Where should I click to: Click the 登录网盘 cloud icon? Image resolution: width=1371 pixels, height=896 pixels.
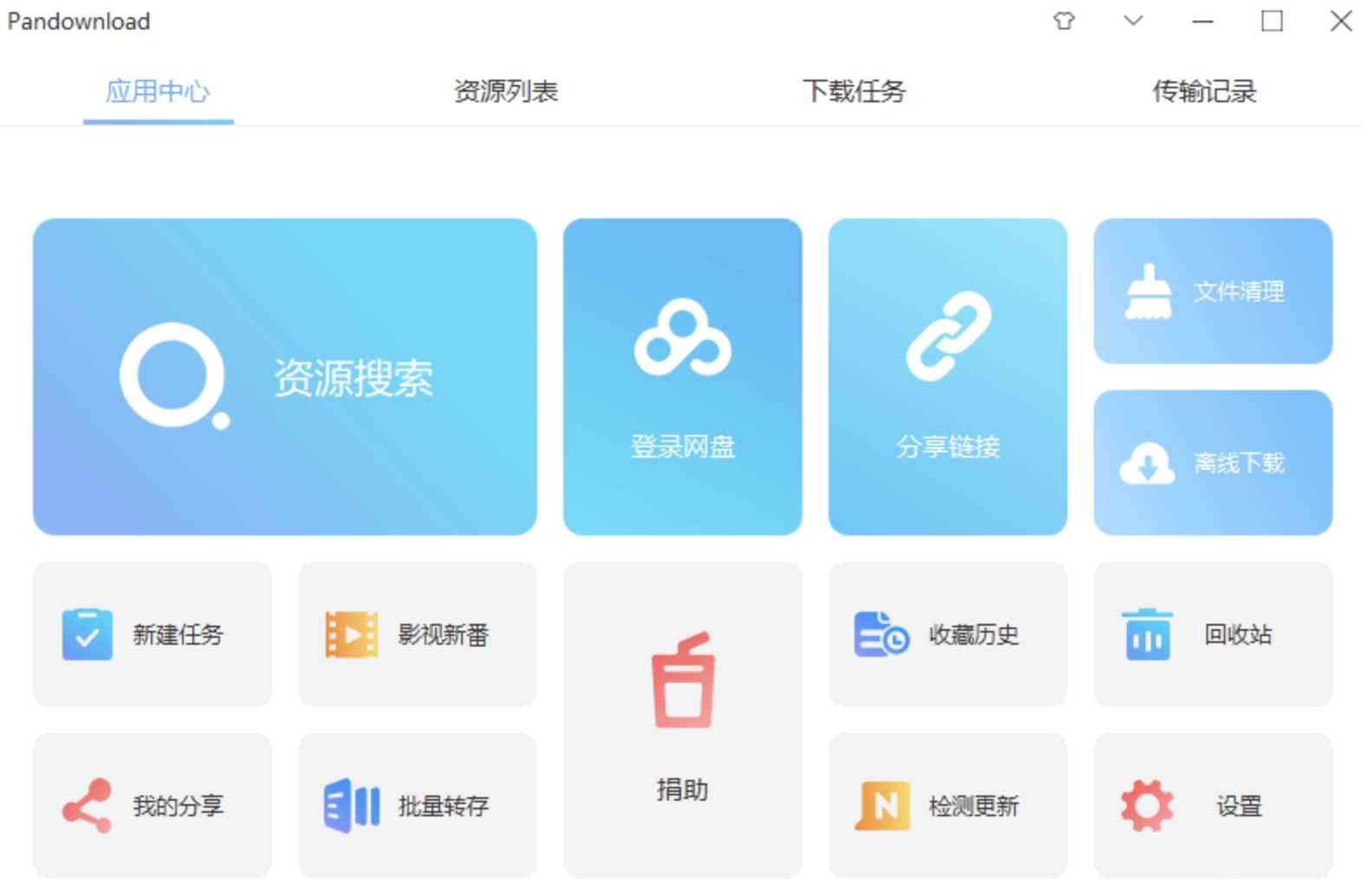(683, 338)
